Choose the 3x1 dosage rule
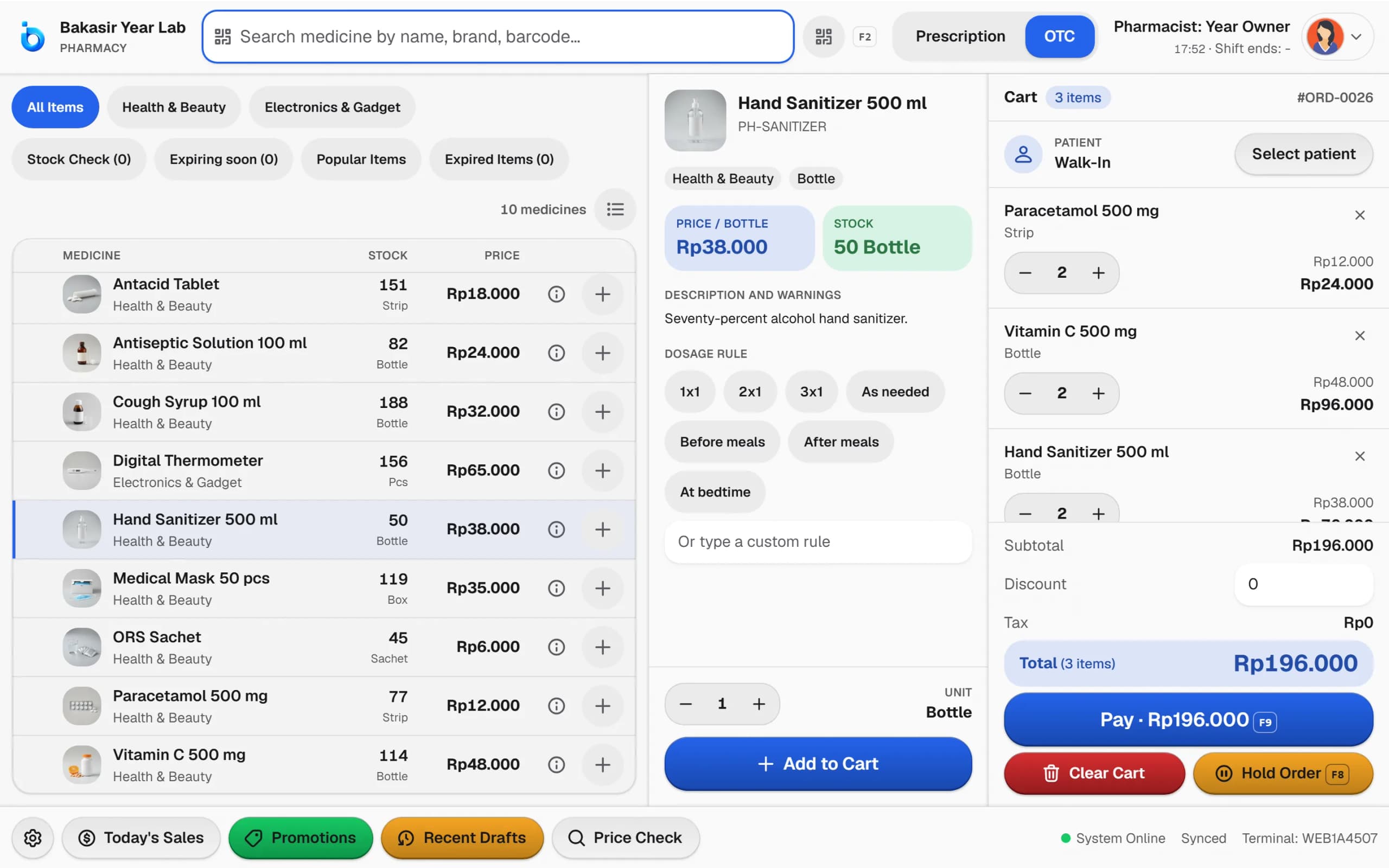Screen dimensions: 1389x868 click(x=811, y=392)
